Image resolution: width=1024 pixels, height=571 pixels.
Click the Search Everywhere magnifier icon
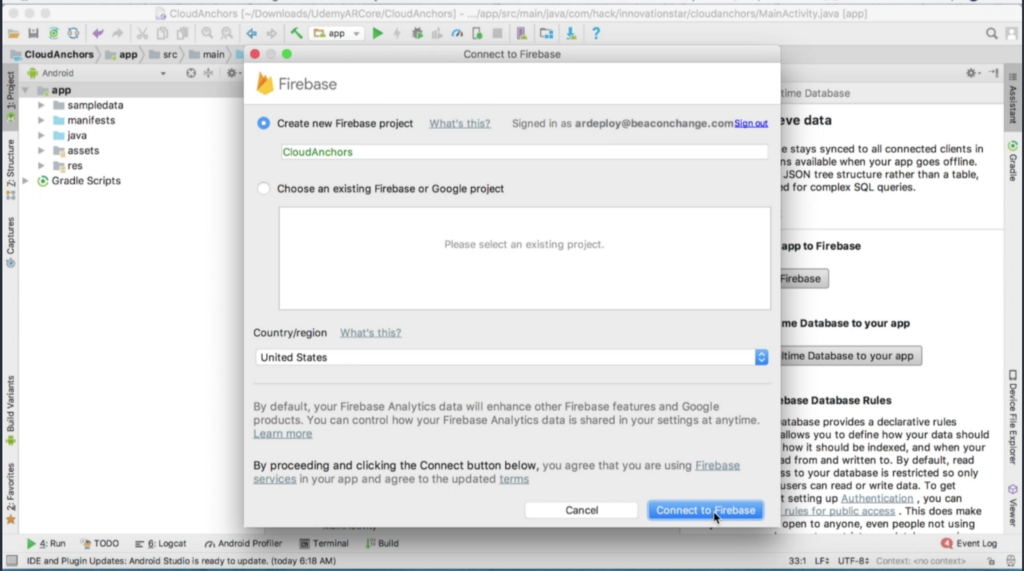point(991,33)
